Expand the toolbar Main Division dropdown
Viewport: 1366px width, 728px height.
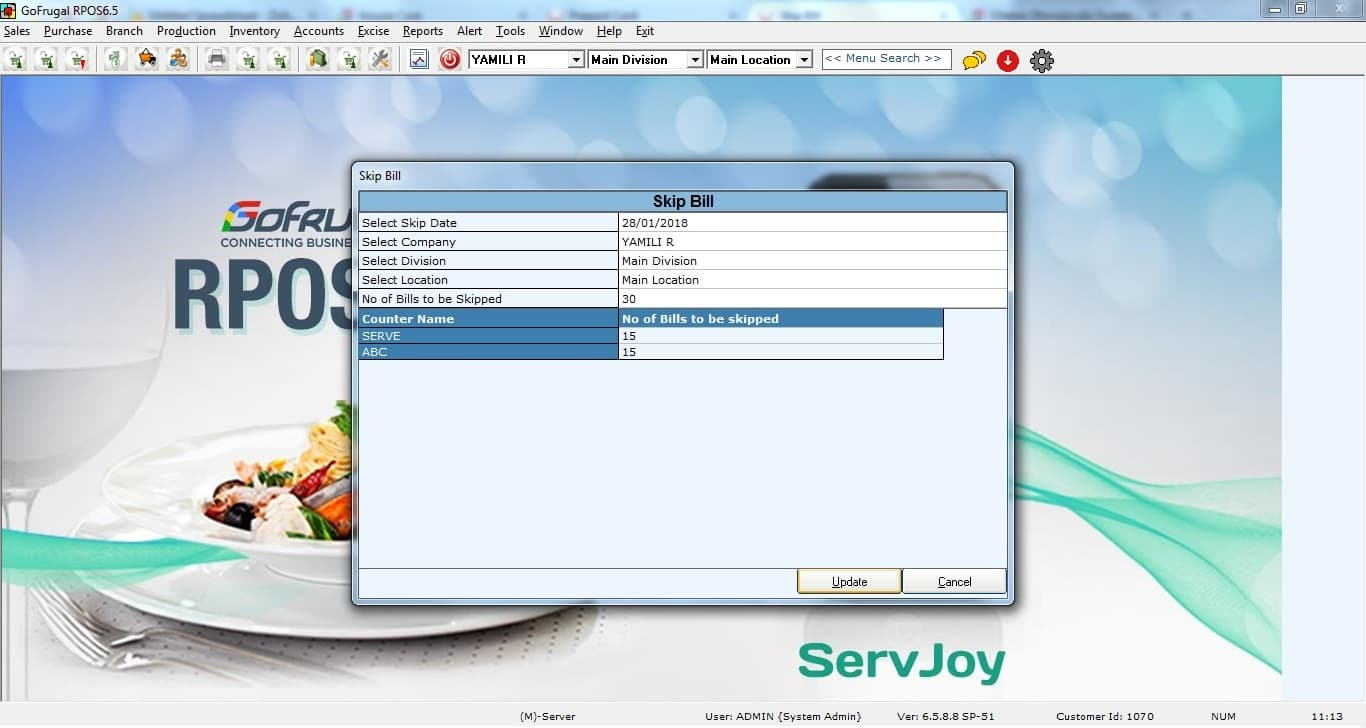pos(695,60)
